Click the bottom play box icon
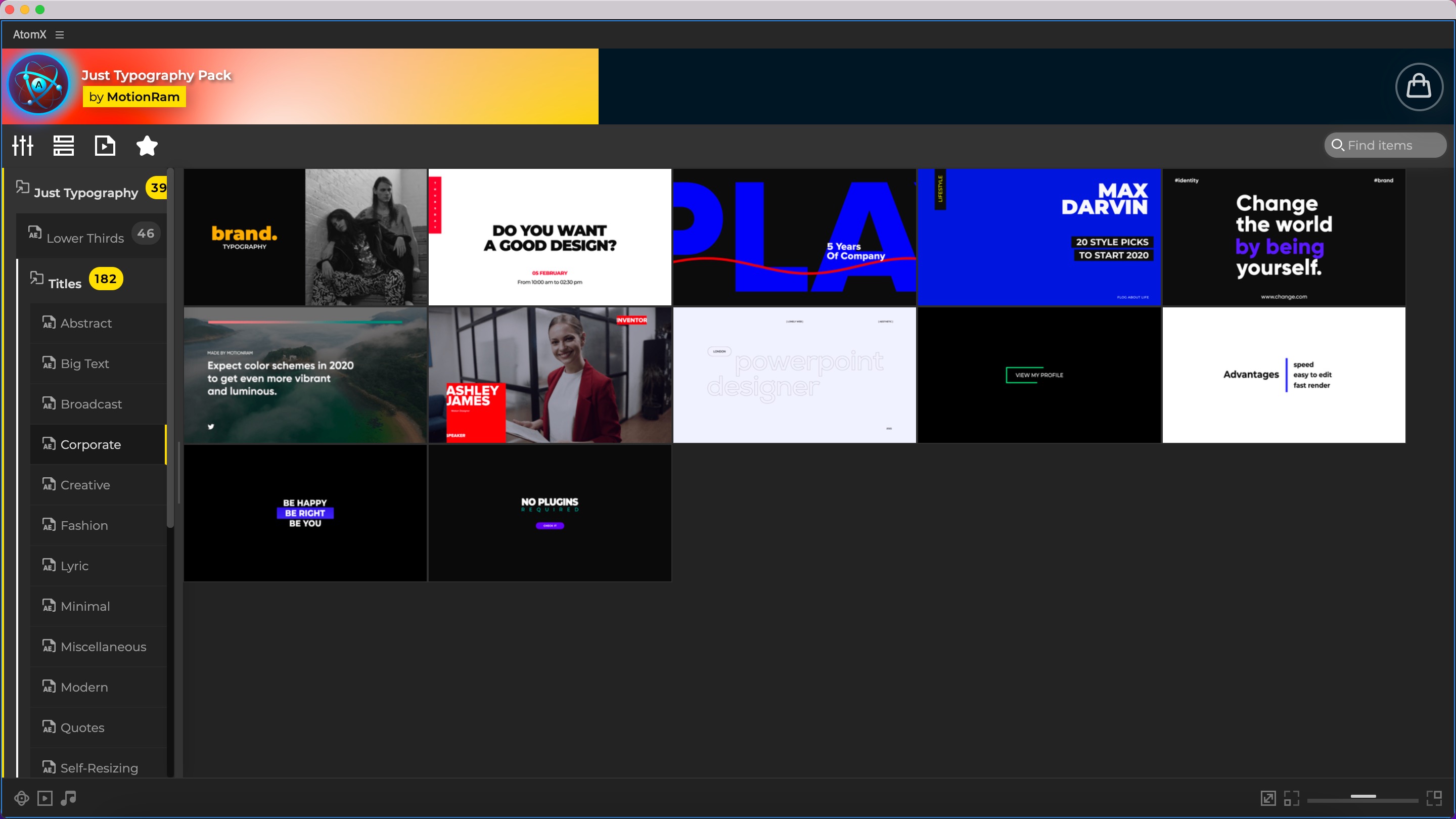The width and height of the screenshot is (1456, 819). click(44, 798)
